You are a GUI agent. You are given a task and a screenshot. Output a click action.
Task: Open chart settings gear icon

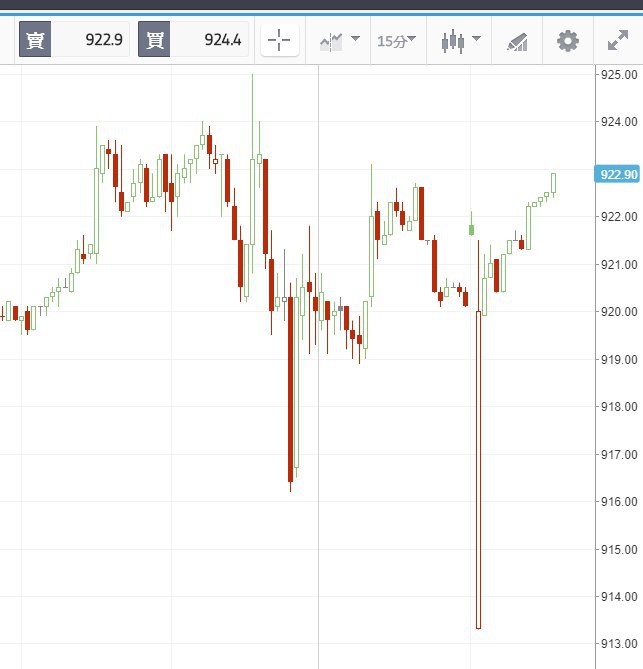pyautogui.click(x=568, y=41)
